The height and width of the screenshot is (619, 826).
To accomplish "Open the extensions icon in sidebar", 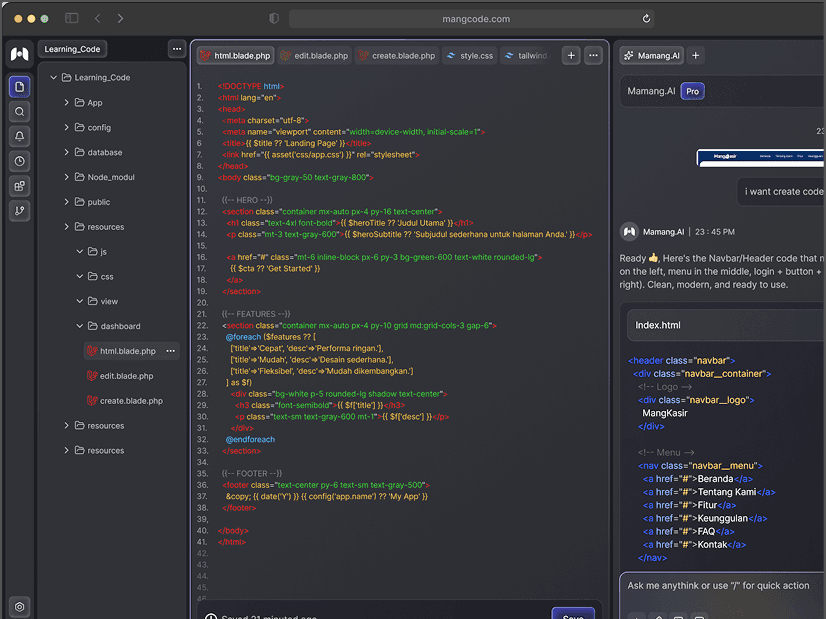I will click(19, 186).
